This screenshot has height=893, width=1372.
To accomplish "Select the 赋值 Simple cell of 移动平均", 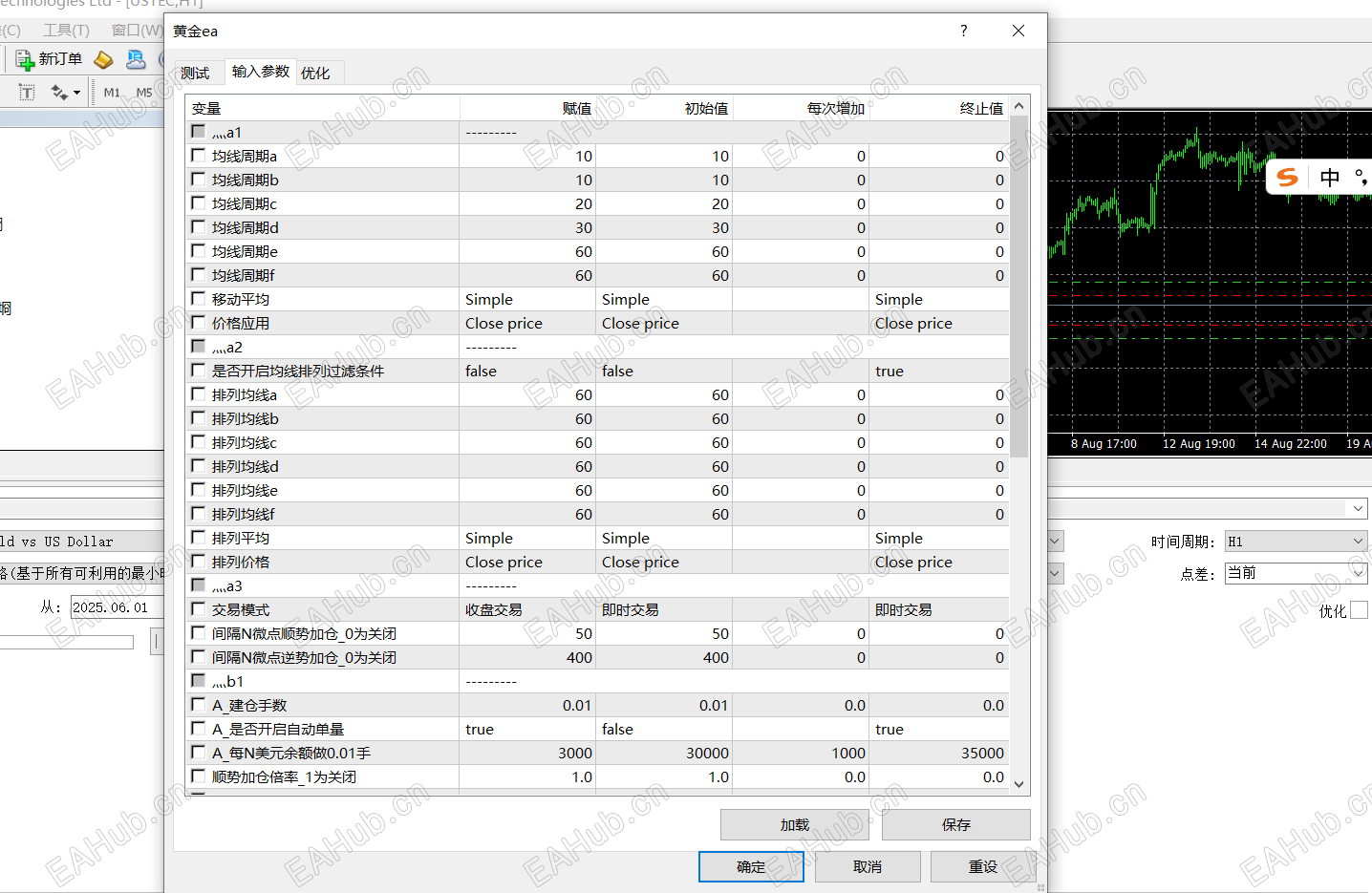I will pyautogui.click(x=527, y=299).
